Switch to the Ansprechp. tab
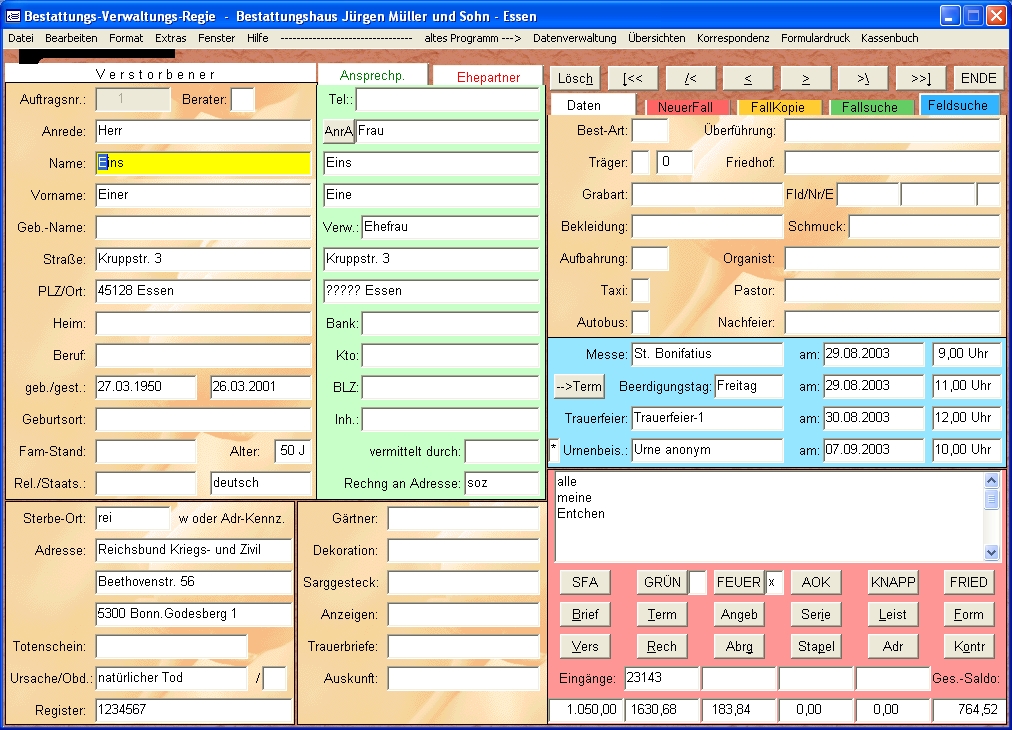The height and width of the screenshot is (730, 1012). point(372,76)
